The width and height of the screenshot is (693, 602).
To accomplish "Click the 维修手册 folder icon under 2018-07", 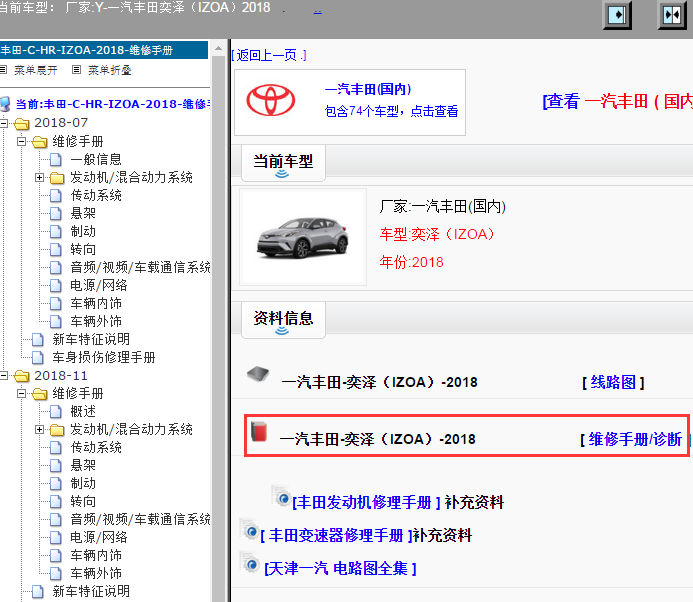I will tap(40, 141).
